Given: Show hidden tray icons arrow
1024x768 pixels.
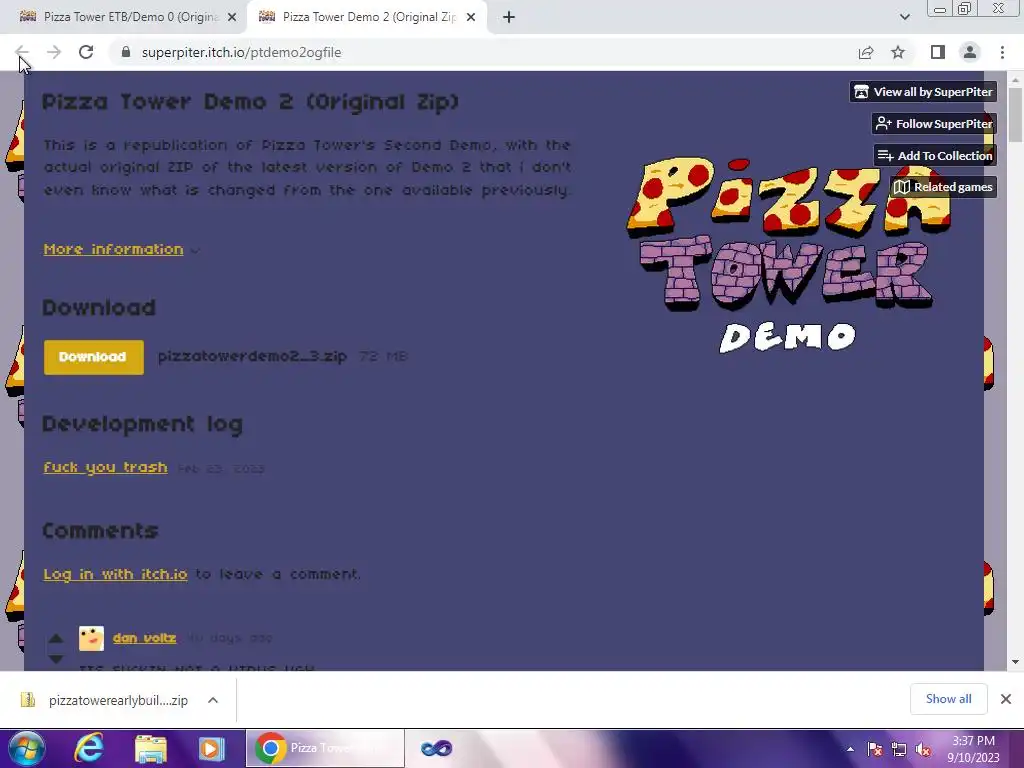Looking at the screenshot, I should coord(850,750).
